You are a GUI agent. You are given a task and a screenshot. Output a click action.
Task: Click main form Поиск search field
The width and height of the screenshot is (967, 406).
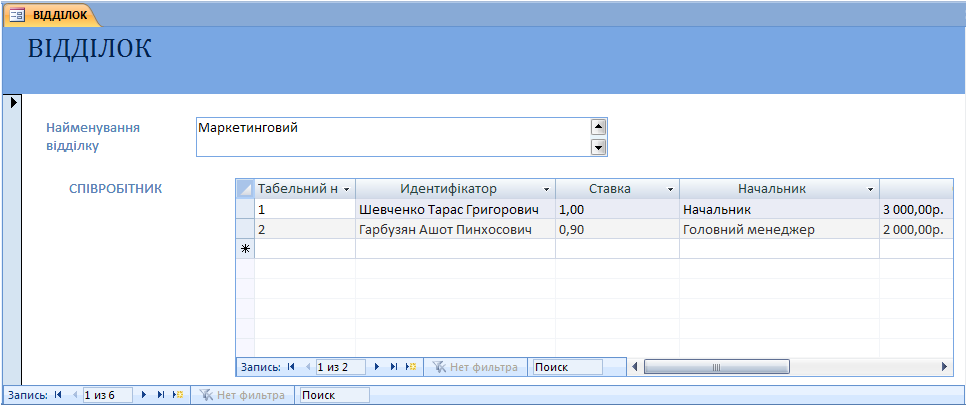click(x=334, y=395)
